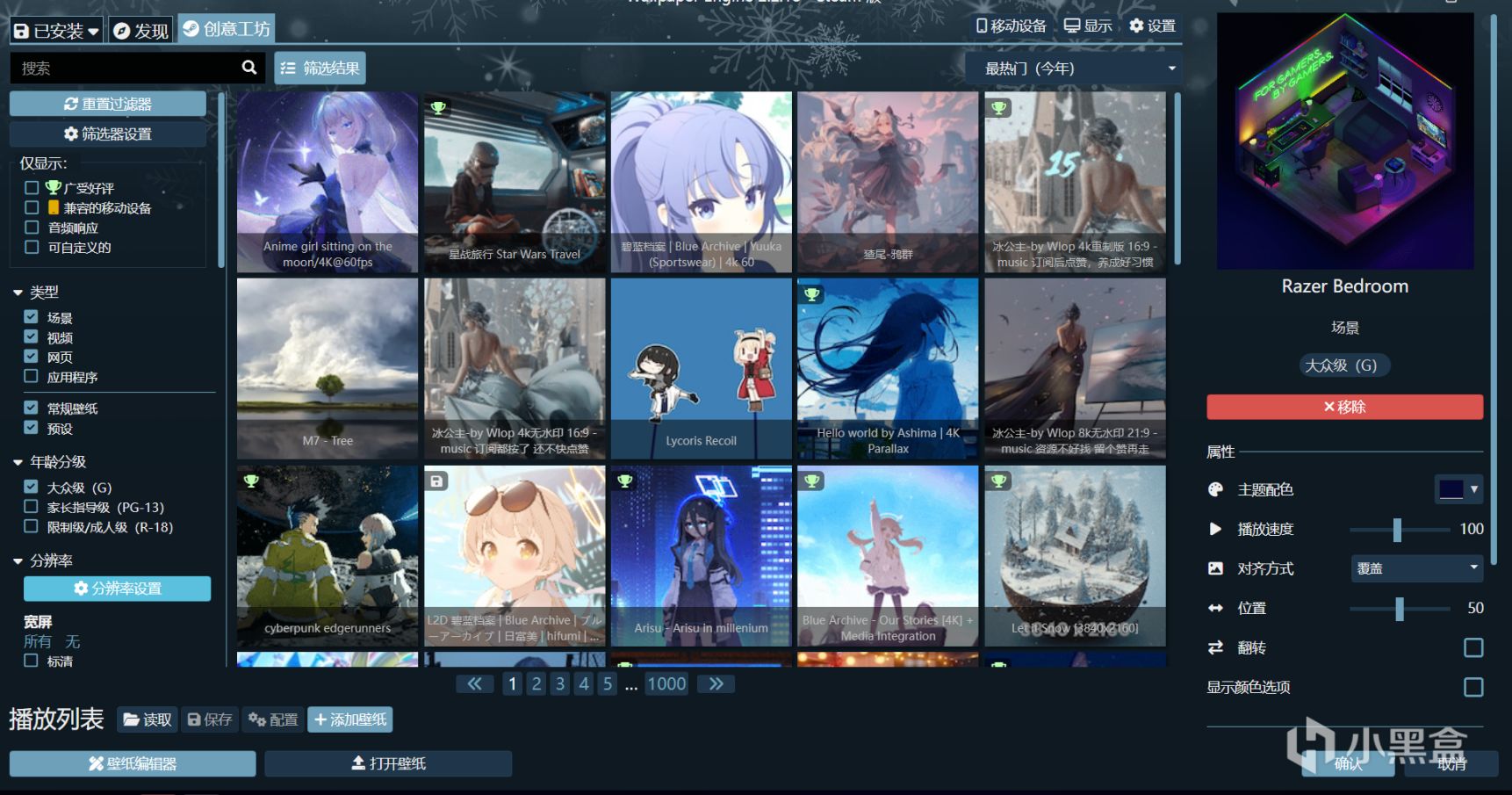The image size is (1512, 795).
Task: Click the alignment image icon
Action: [1215, 568]
